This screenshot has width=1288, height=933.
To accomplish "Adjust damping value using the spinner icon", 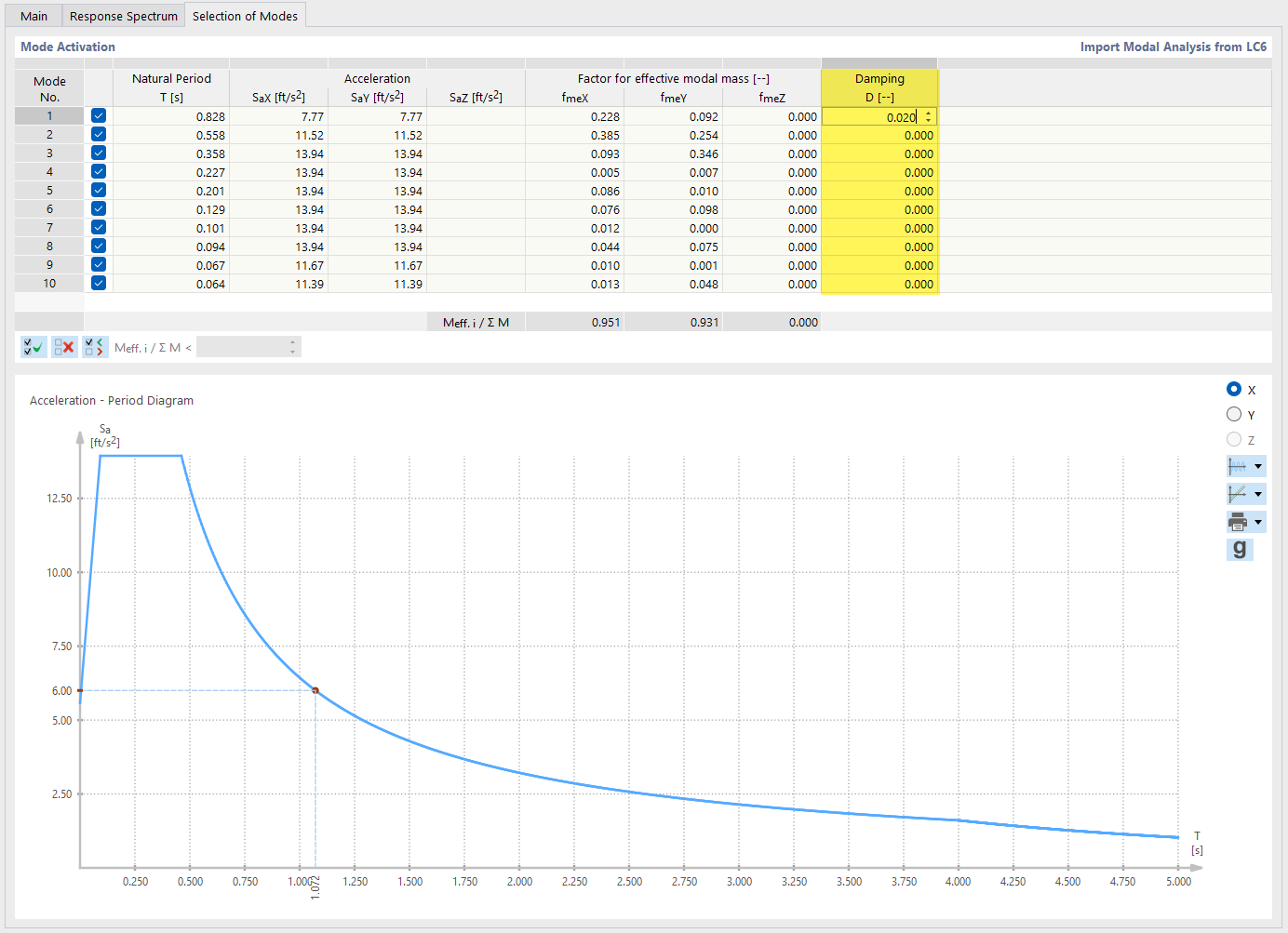I will coord(928,115).
